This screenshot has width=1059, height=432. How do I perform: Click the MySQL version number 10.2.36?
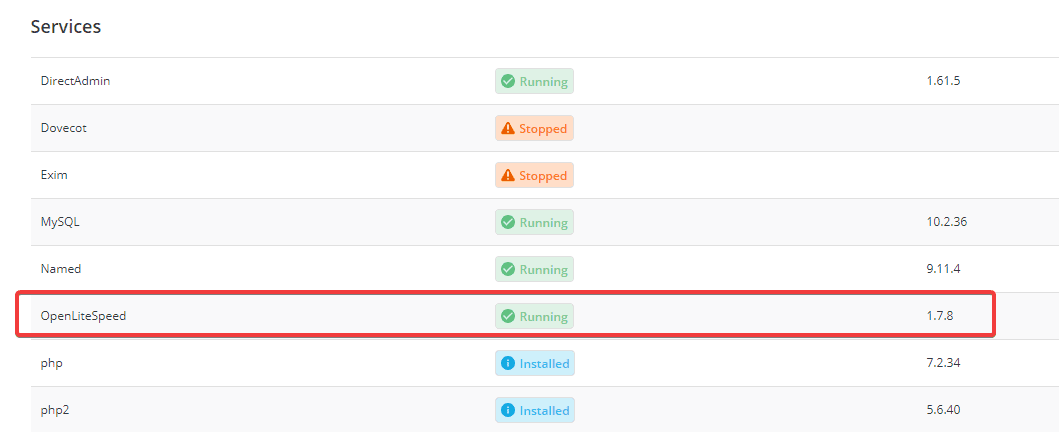pos(946,222)
